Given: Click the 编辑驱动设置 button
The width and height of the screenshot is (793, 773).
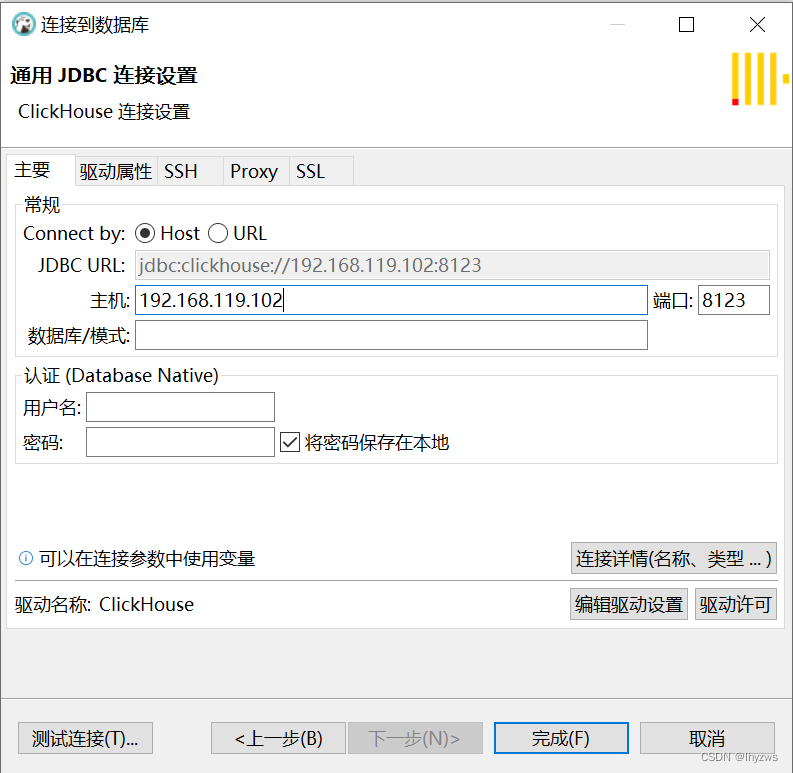Looking at the screenshot, I should 629,604.
